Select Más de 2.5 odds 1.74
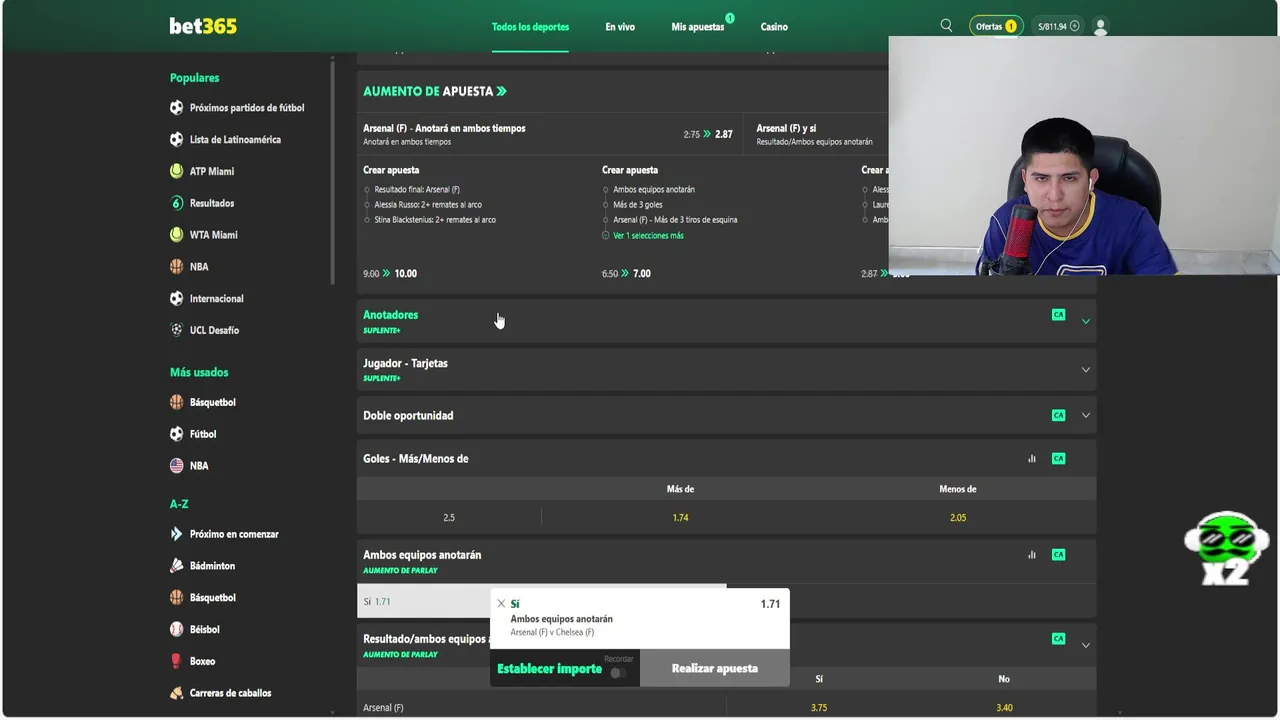 [680, 518]
